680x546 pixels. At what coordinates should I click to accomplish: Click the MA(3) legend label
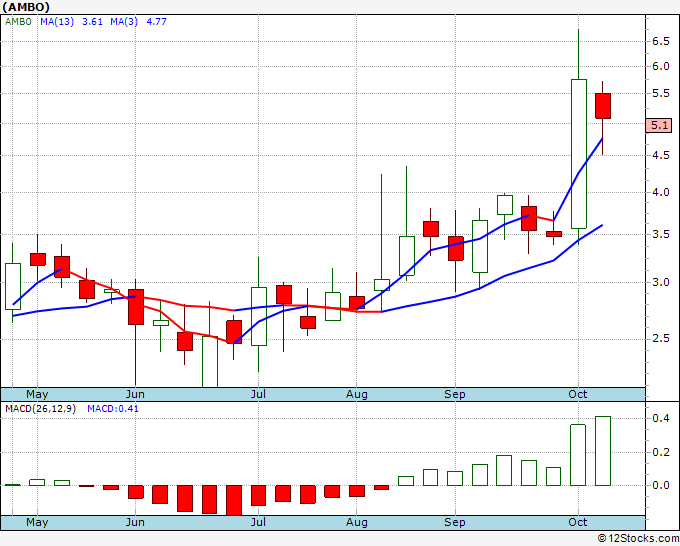[124, 22]
